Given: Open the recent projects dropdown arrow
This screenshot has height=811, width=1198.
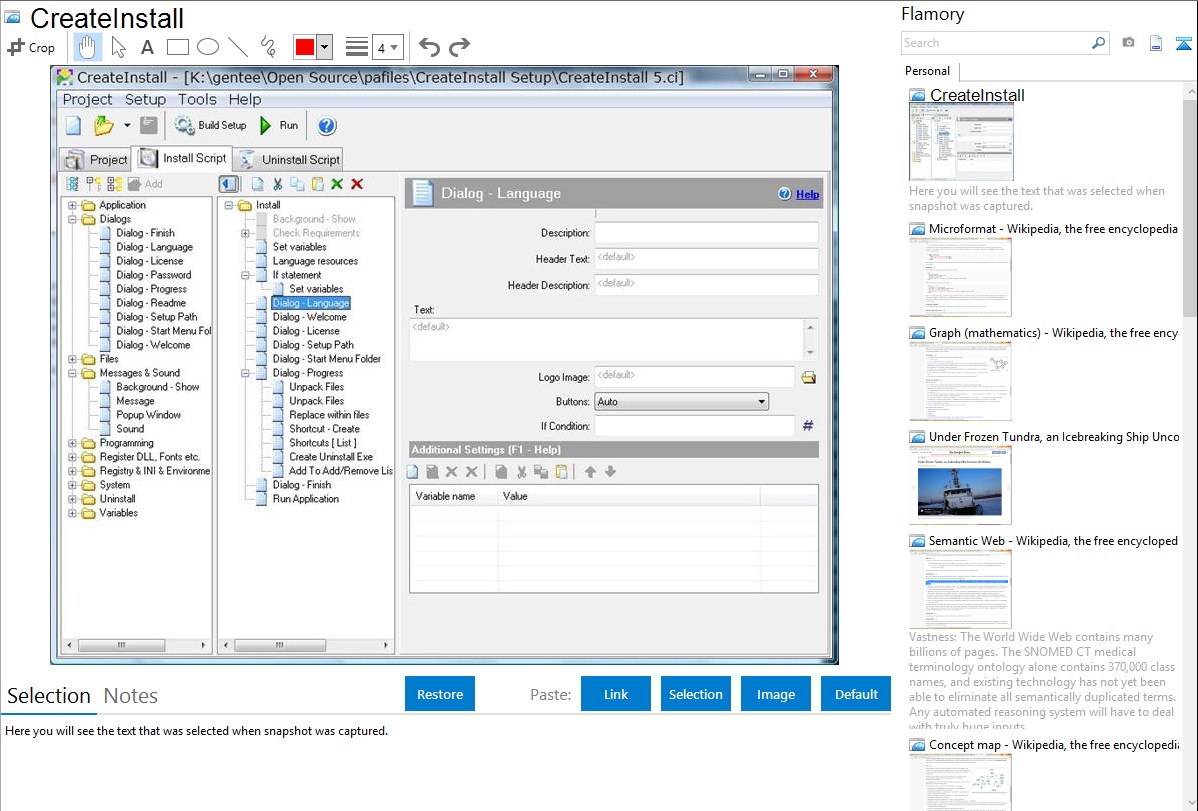Looking at the screenshot, I should (x=127, y=125).
